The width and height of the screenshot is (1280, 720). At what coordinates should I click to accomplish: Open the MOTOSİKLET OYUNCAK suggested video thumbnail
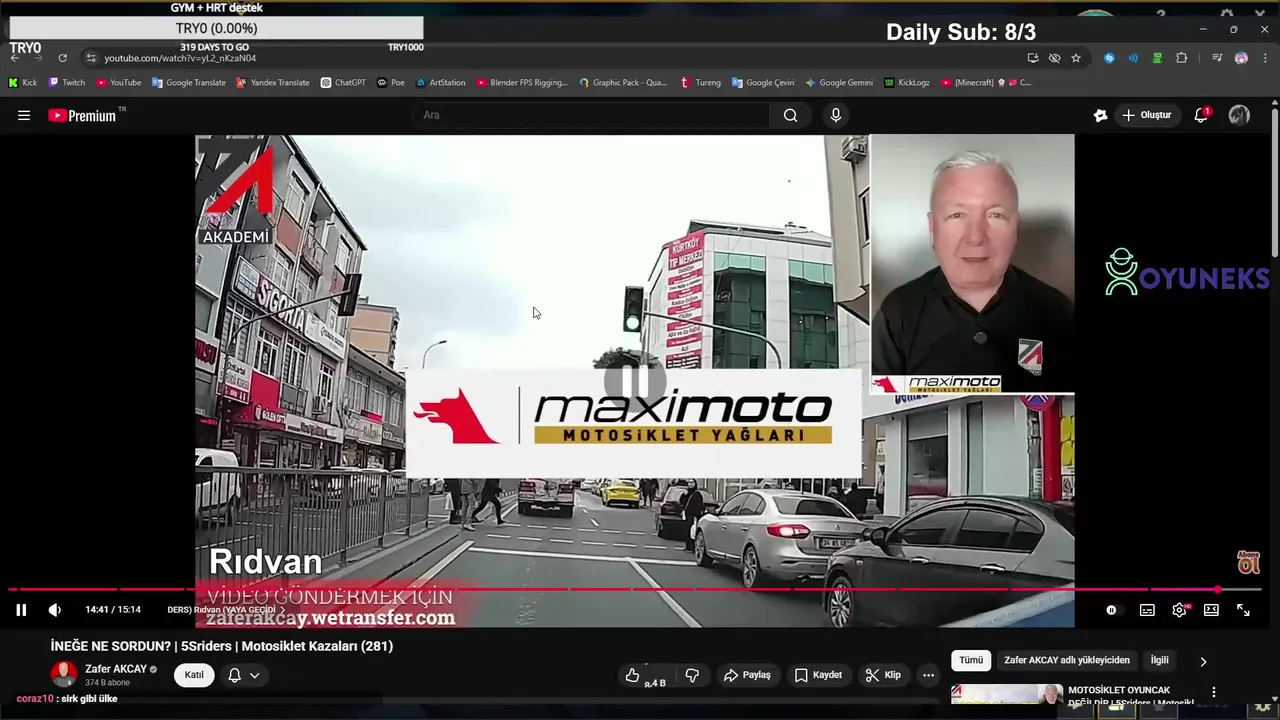tap(1006, 694)
